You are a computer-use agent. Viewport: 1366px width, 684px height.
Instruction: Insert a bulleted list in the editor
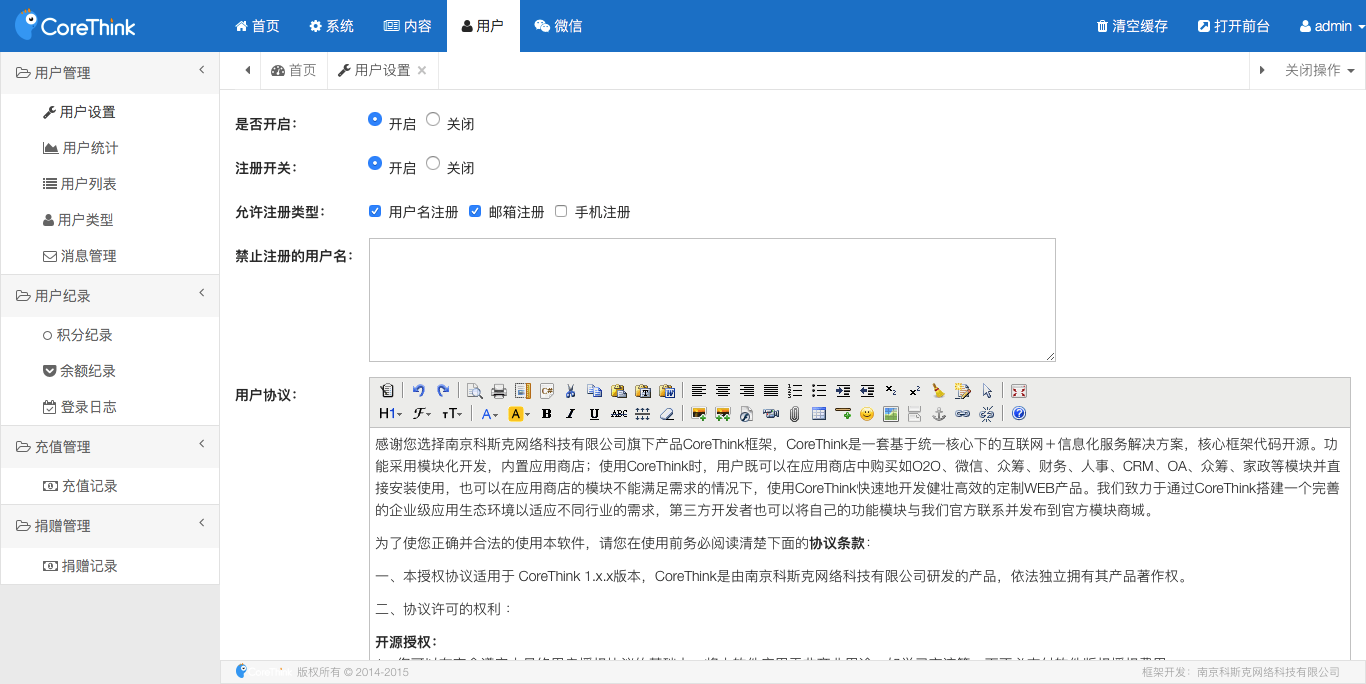[819, 391]
